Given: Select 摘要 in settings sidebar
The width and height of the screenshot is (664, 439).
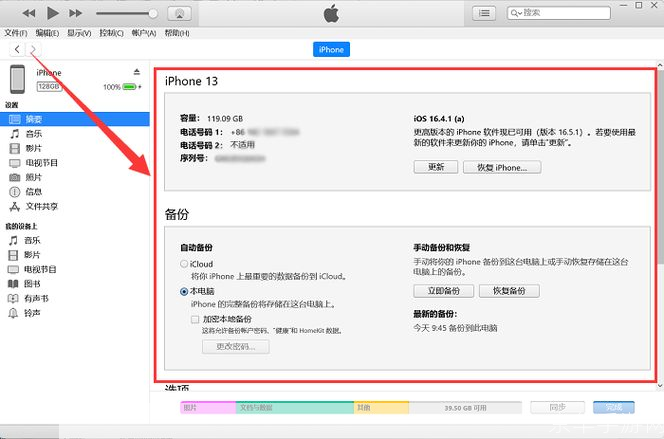Looking at the screenshot, I should pyautogui.click(x=75, y=119).
